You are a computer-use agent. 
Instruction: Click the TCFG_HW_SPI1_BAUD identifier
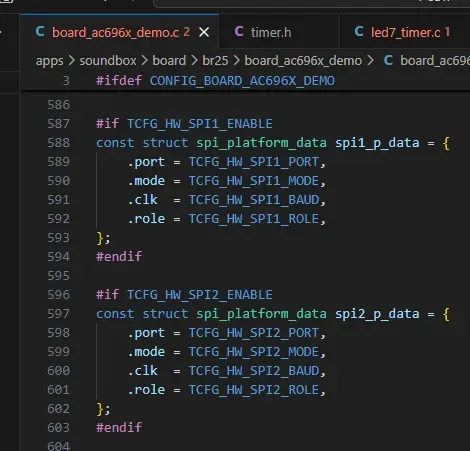[254, 200]
